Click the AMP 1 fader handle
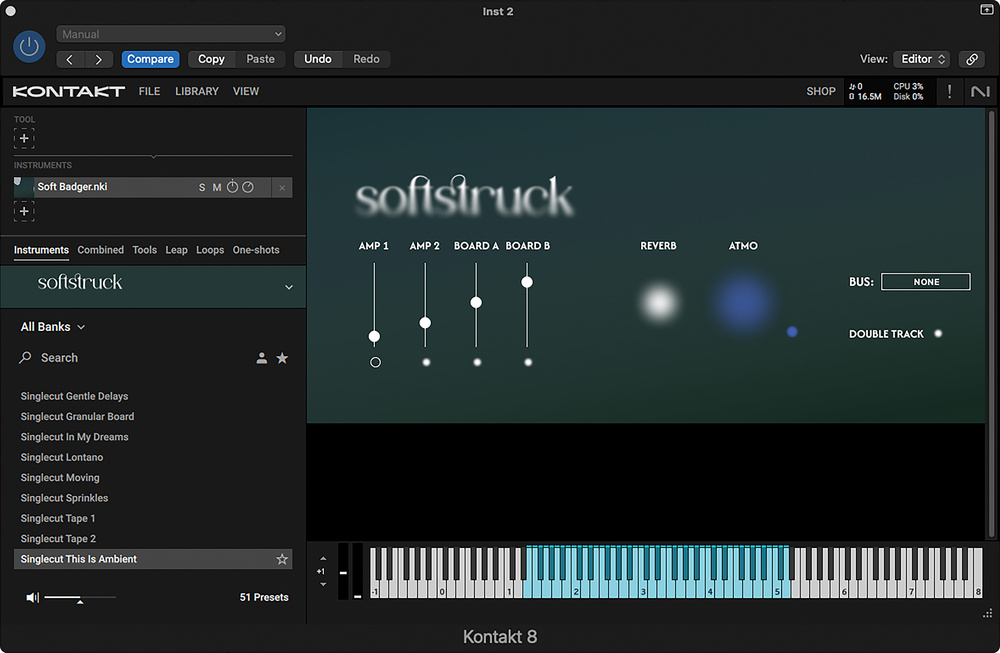The height and width of the screenshot is (653, 1000). tap(374, 336)
